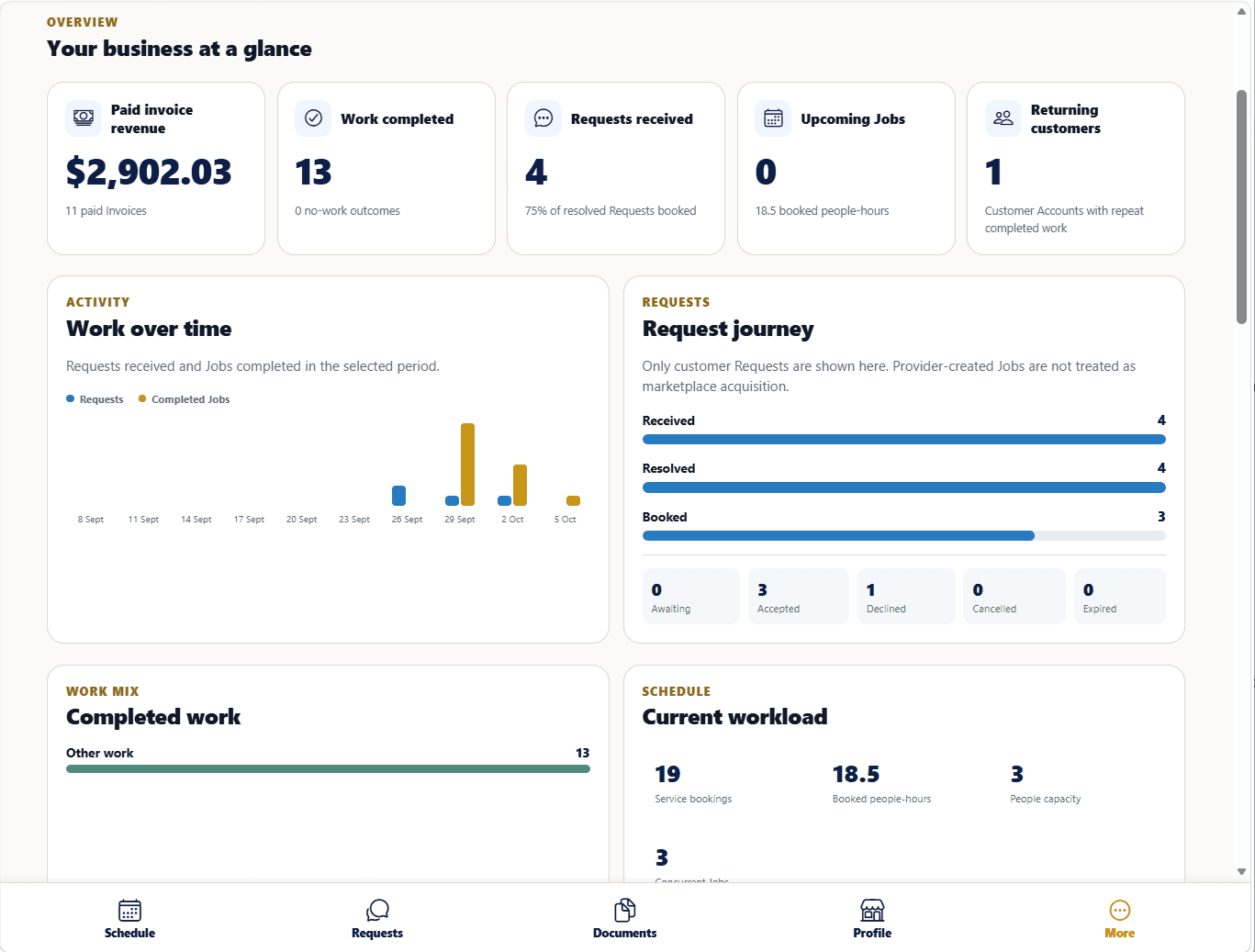Click the 'Service bookings' label
The height and width of the screenshot is (952, 1255).
(x=693, y=799)
